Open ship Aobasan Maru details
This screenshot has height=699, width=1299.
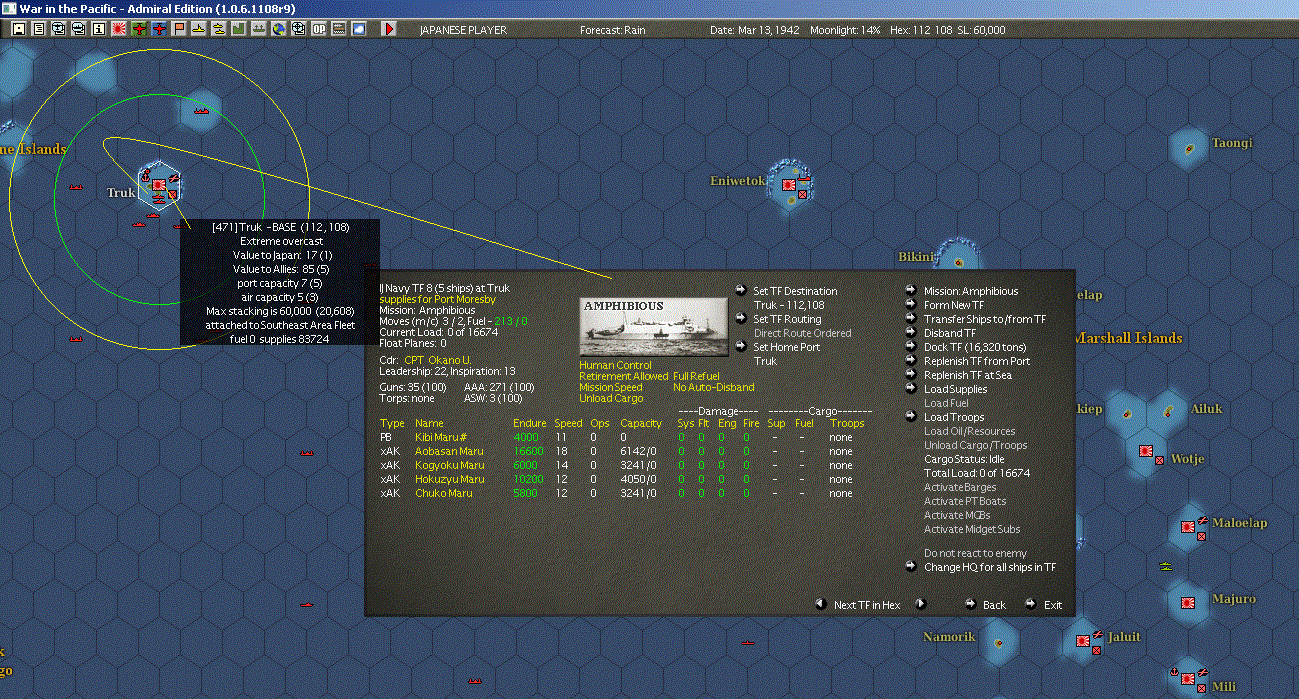[x=449, y=451]
